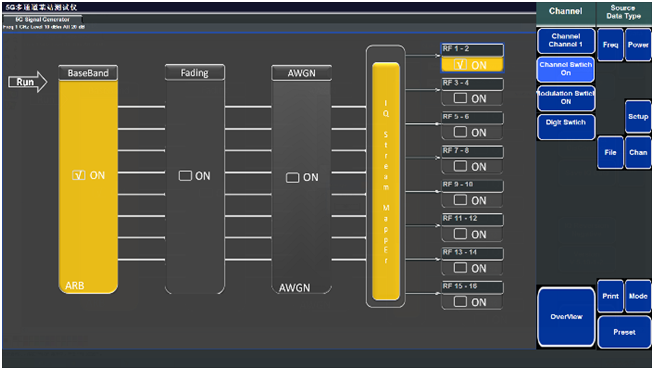
Task: Enable the Fading ON checkbox
Action: pos(185,176)
